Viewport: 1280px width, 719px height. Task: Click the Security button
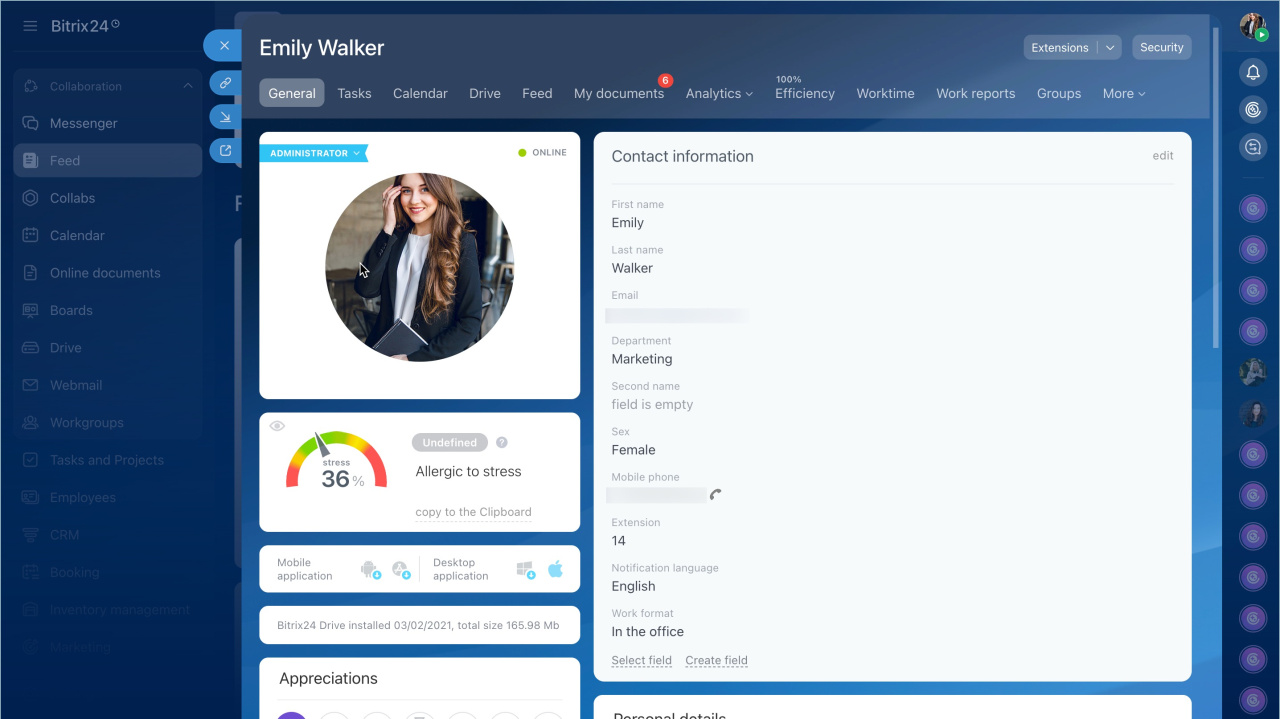pos(1161,48)
